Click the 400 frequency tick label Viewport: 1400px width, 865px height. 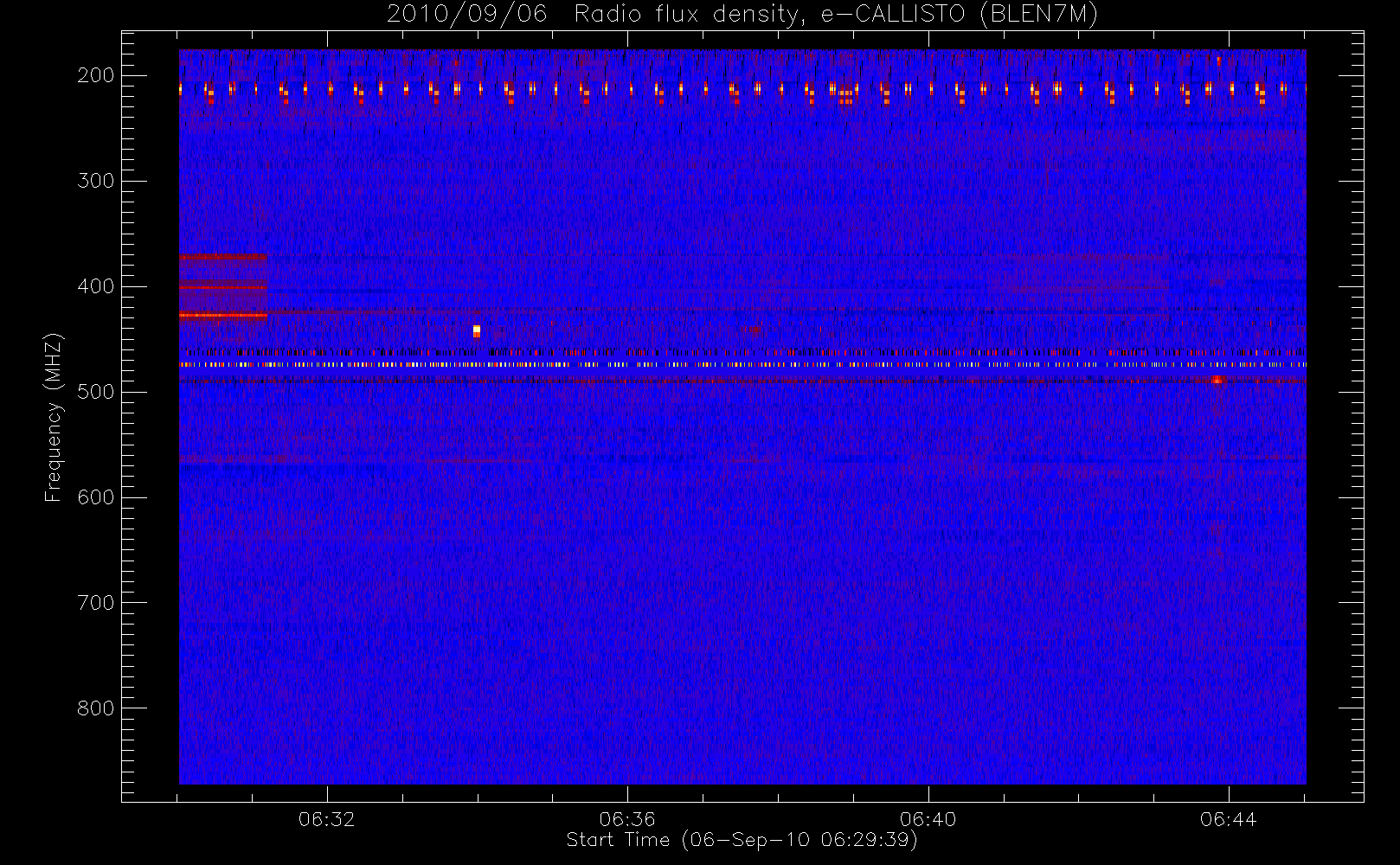(95, 286)
